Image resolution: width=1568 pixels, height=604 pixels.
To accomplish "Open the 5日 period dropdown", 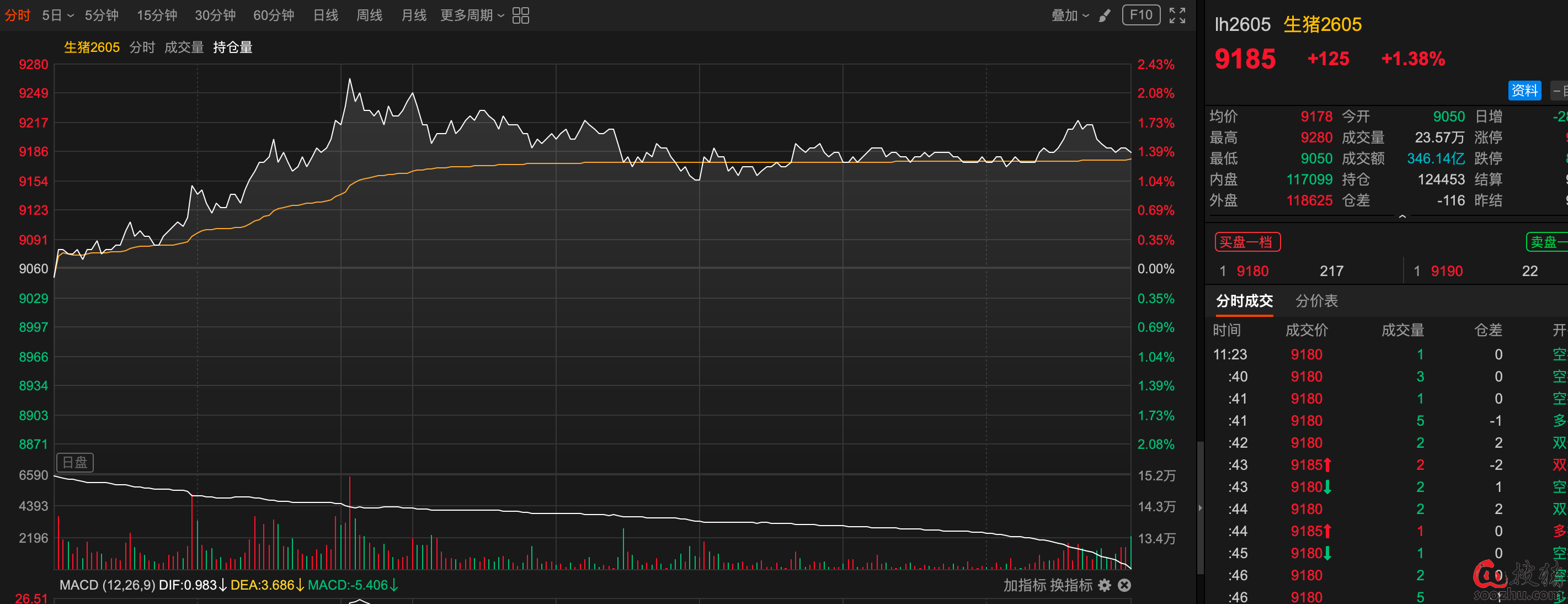I will coord(57,15).
